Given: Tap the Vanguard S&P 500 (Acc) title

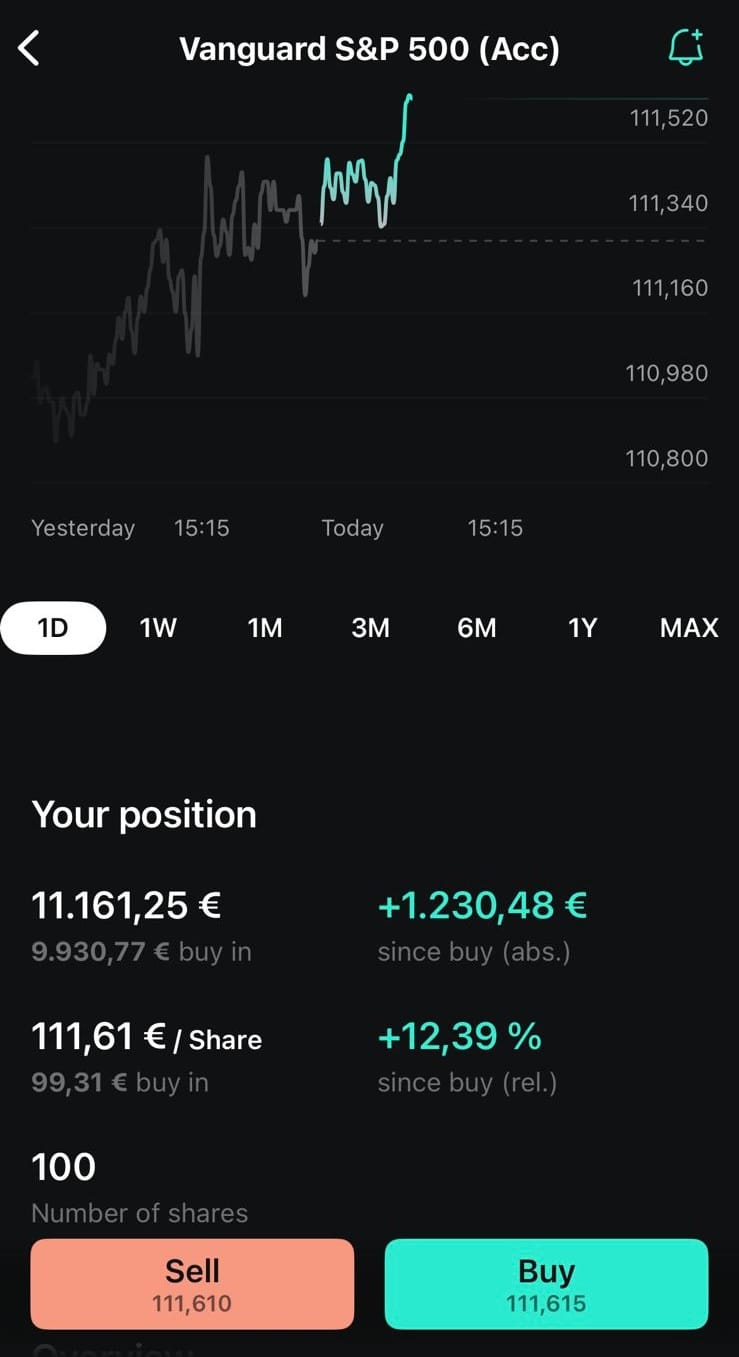Looking at the screenshot, I should tap(369, 49).
